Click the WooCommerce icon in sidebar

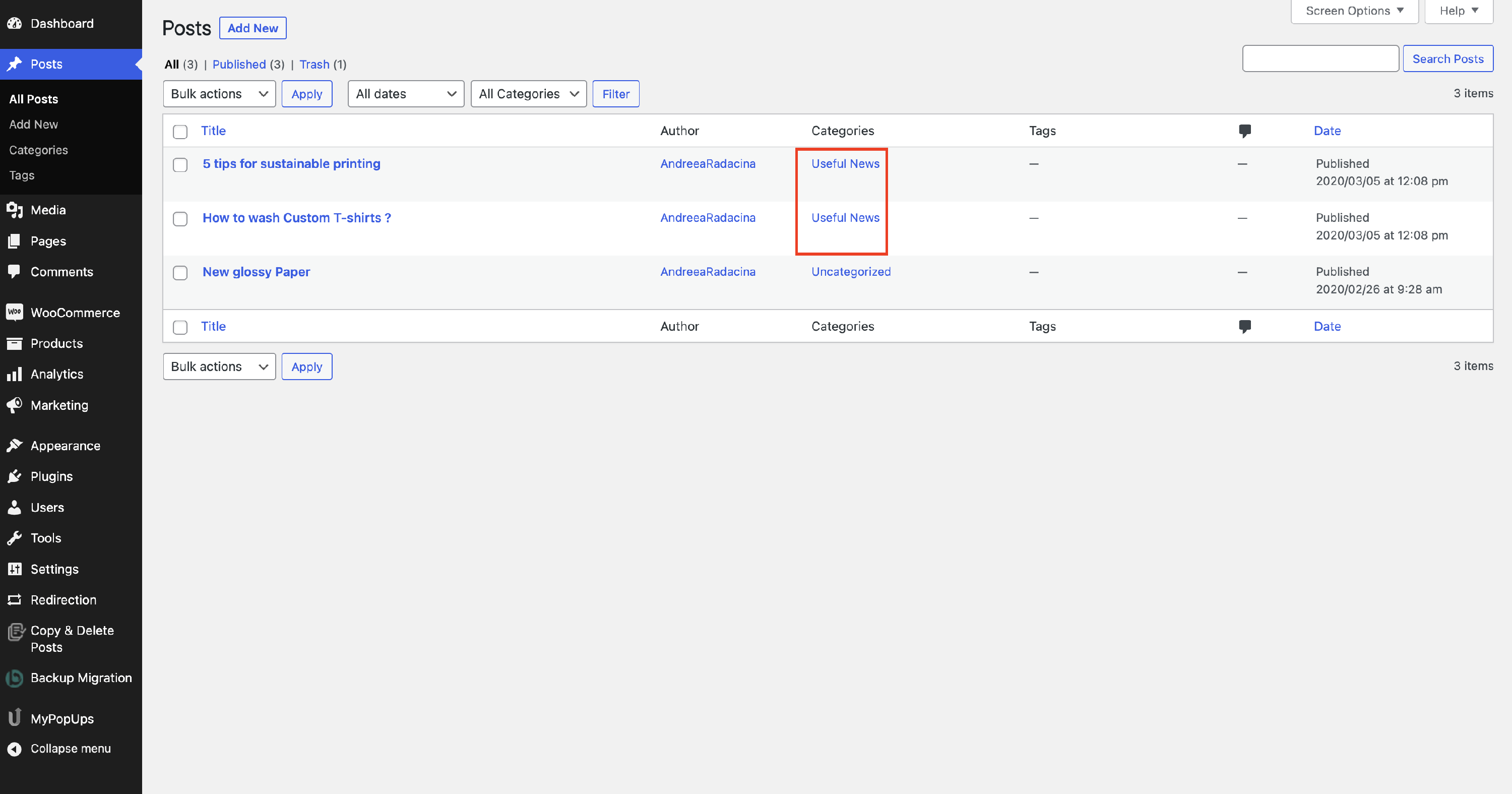15,313
